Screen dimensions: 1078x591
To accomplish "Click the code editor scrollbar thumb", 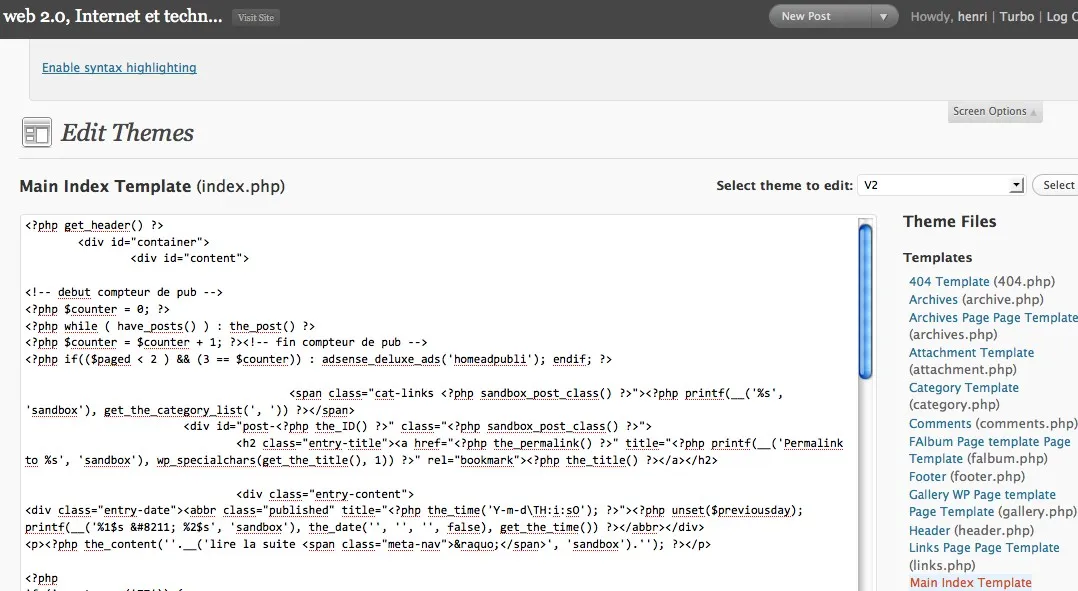I will [866, 302].
